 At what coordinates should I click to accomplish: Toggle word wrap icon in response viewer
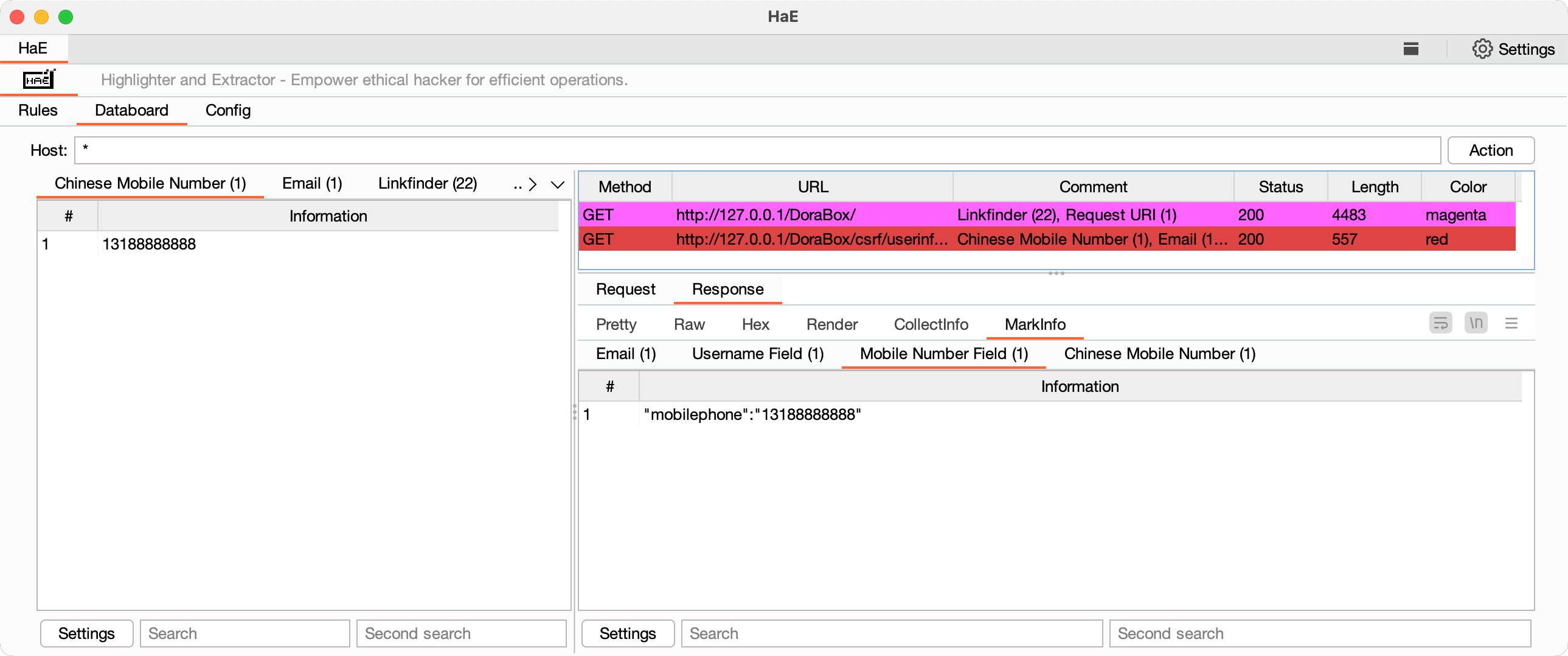click(1440, 323)
